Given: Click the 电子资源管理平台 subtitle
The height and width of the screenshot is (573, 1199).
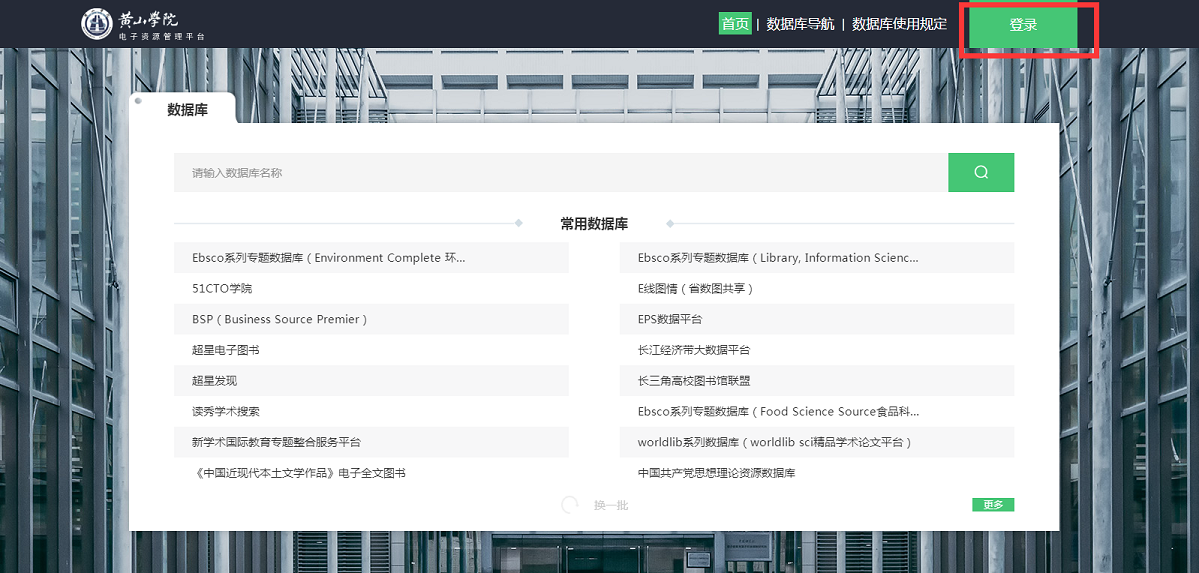Looking at the screenshot, I should pos(162,36).
